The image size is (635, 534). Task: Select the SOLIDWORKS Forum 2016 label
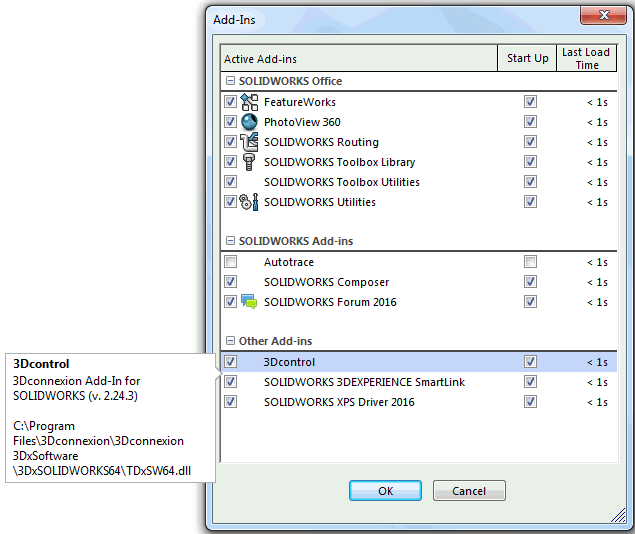330,302
